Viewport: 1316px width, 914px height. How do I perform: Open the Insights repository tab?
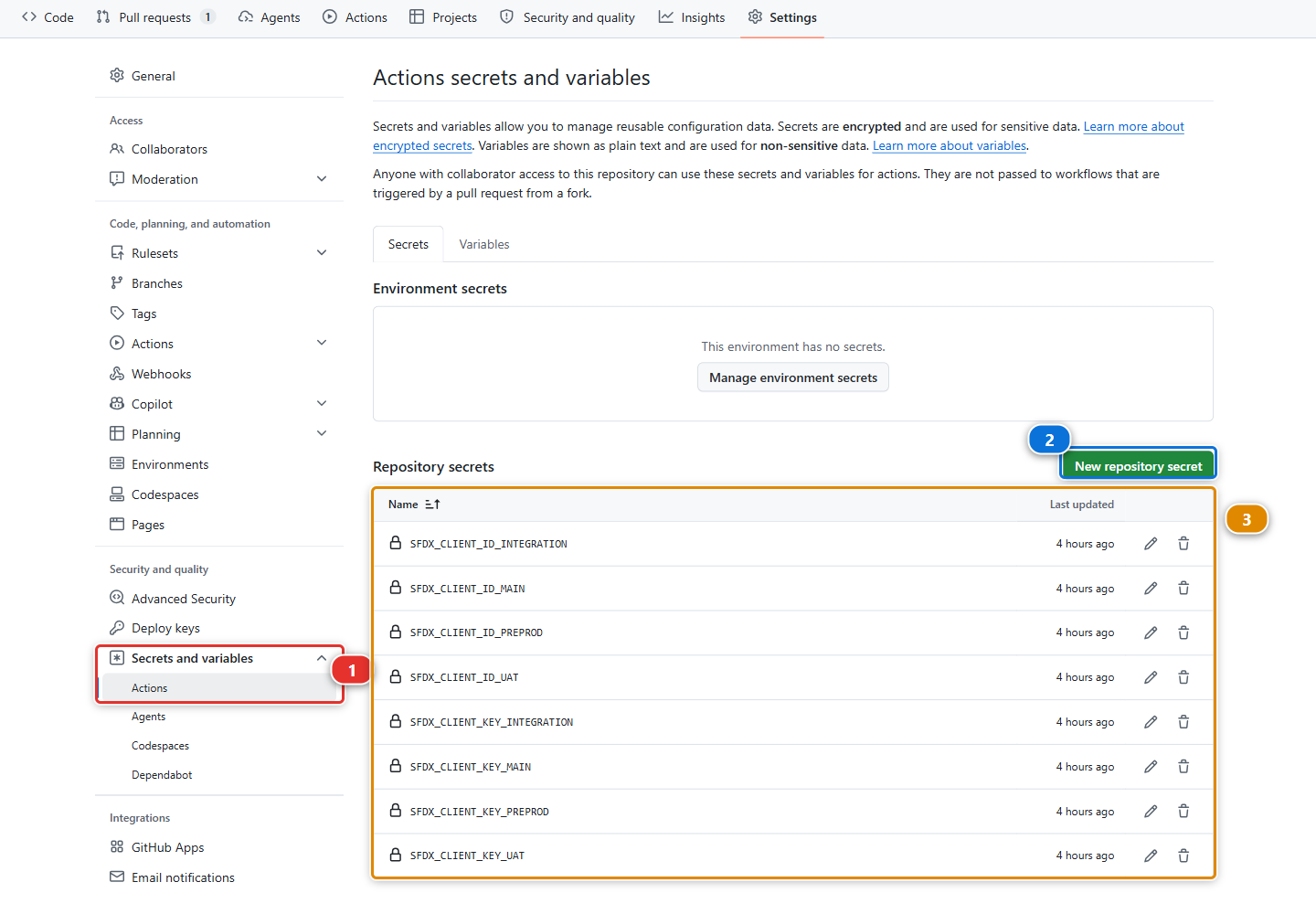pyautogui.click(x=692, y=17)
